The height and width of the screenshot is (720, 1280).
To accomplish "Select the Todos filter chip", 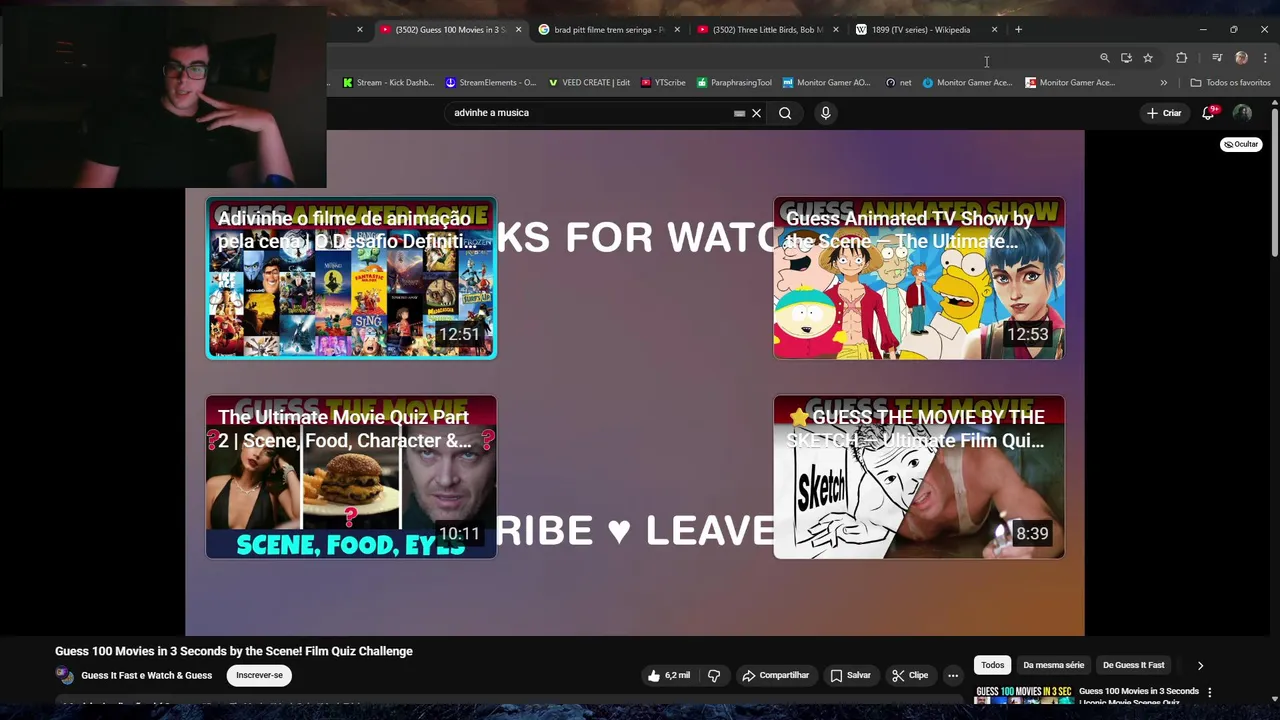I will [x=992, y=665].
